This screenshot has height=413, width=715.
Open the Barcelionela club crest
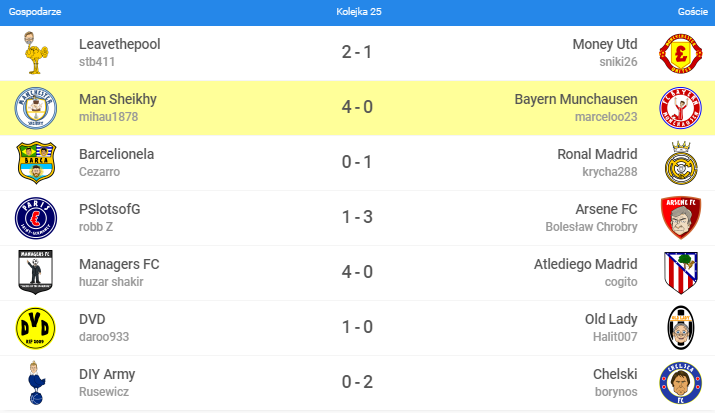coord(36,163)
